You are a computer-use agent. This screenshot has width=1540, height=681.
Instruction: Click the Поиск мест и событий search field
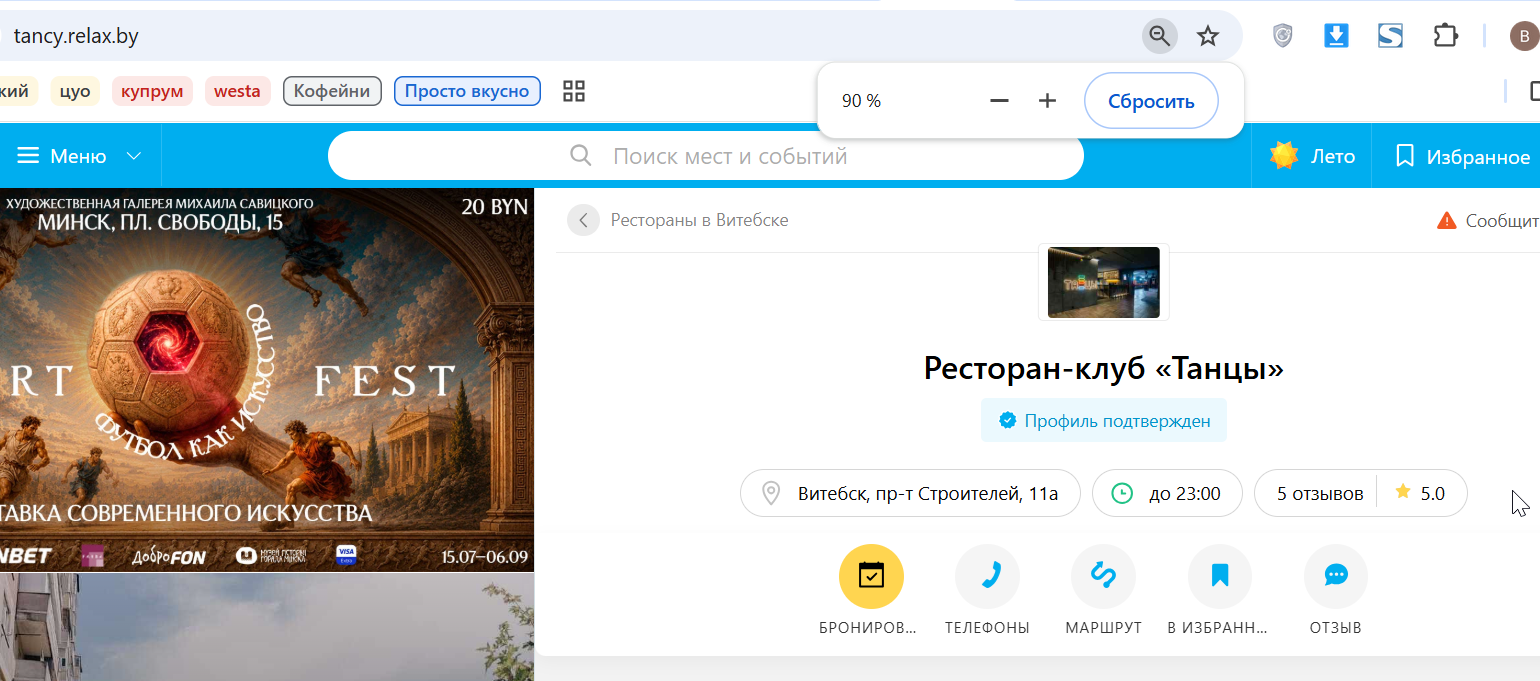tap(706, 156)
